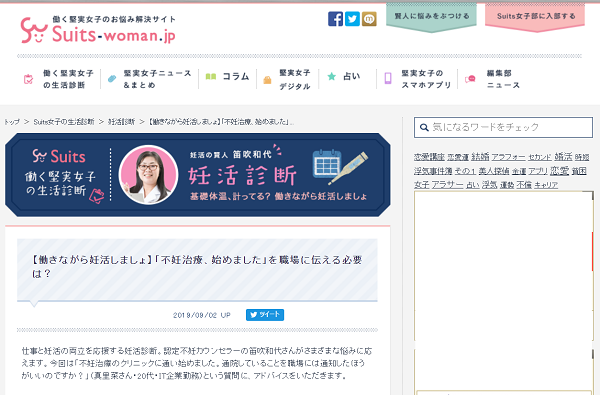This screenshot has height=395, width=600.
Task: Open the Twitter bird icon in header
Action: (x=352, y=19)
